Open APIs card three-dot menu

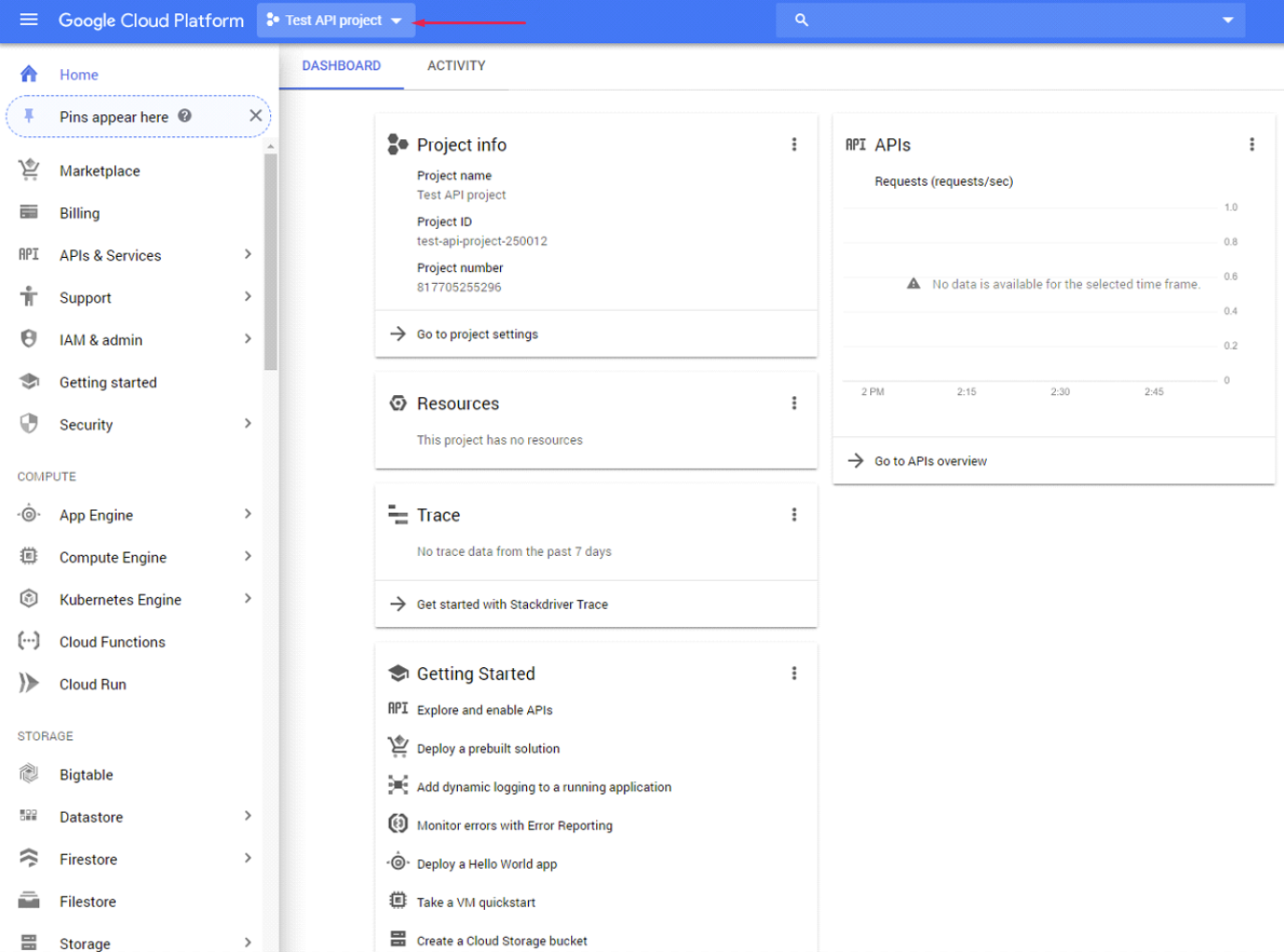coord(1251,145)
